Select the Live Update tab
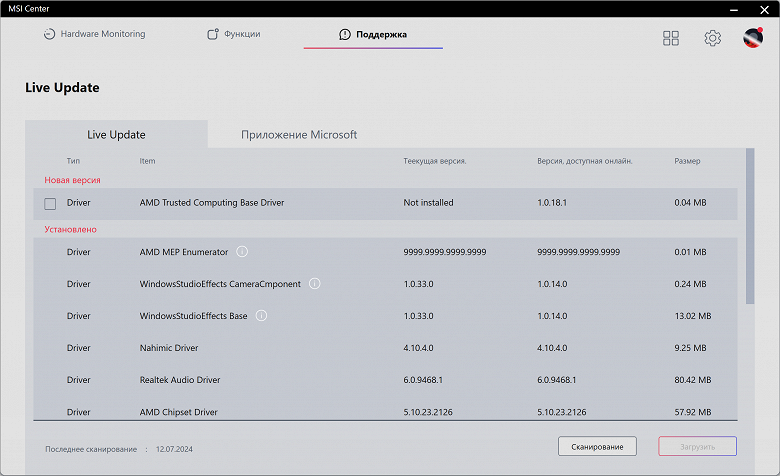Image resolution: width=780 pixels, height=476 pixels. (116, 135)
